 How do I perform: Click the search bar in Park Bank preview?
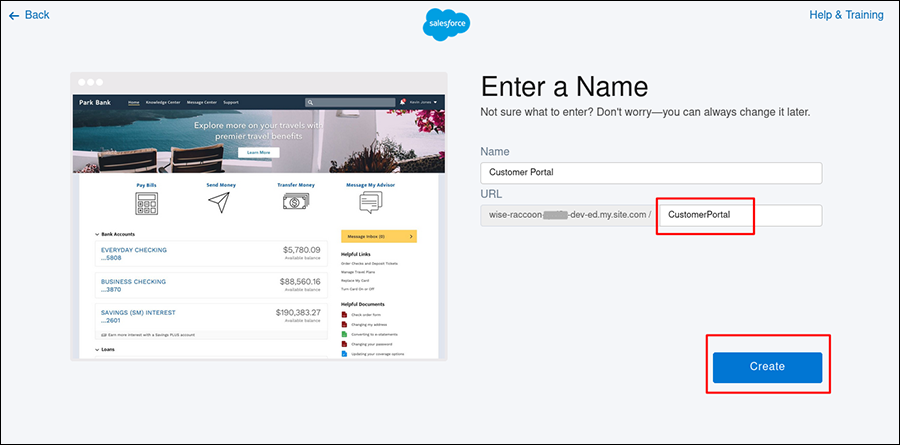(x=351, y=102)
